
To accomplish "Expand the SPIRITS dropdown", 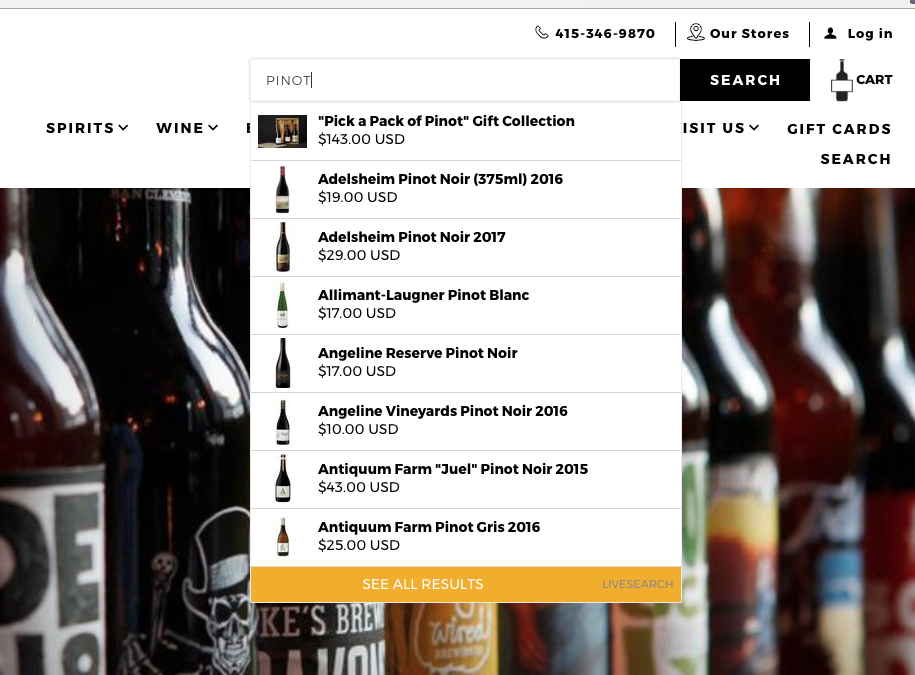I will [x=87, y=128].
